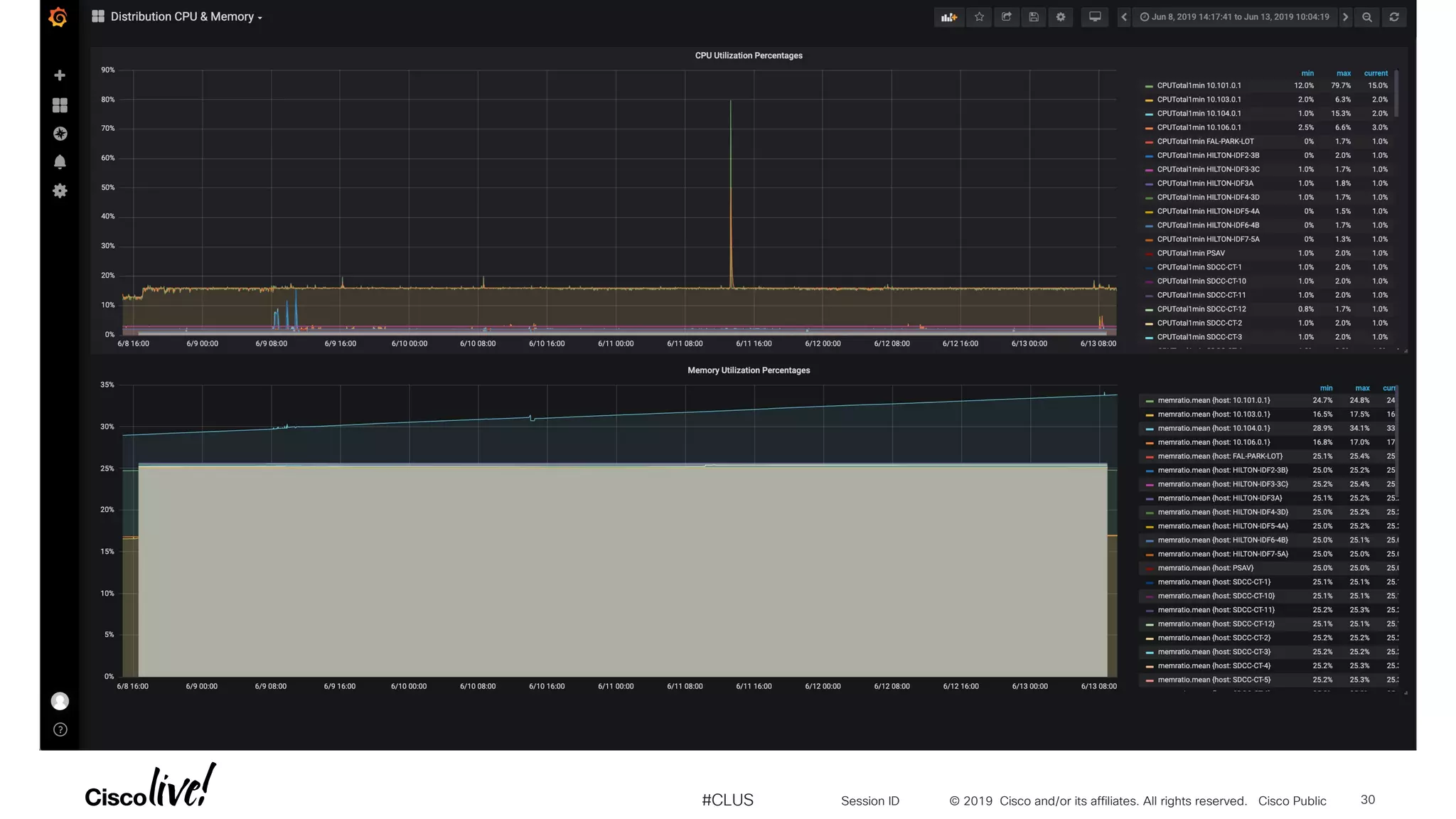
Task: Open the Dashboards grid icon in sidebar
Action: pyautogui.click(x=60, y=105)
